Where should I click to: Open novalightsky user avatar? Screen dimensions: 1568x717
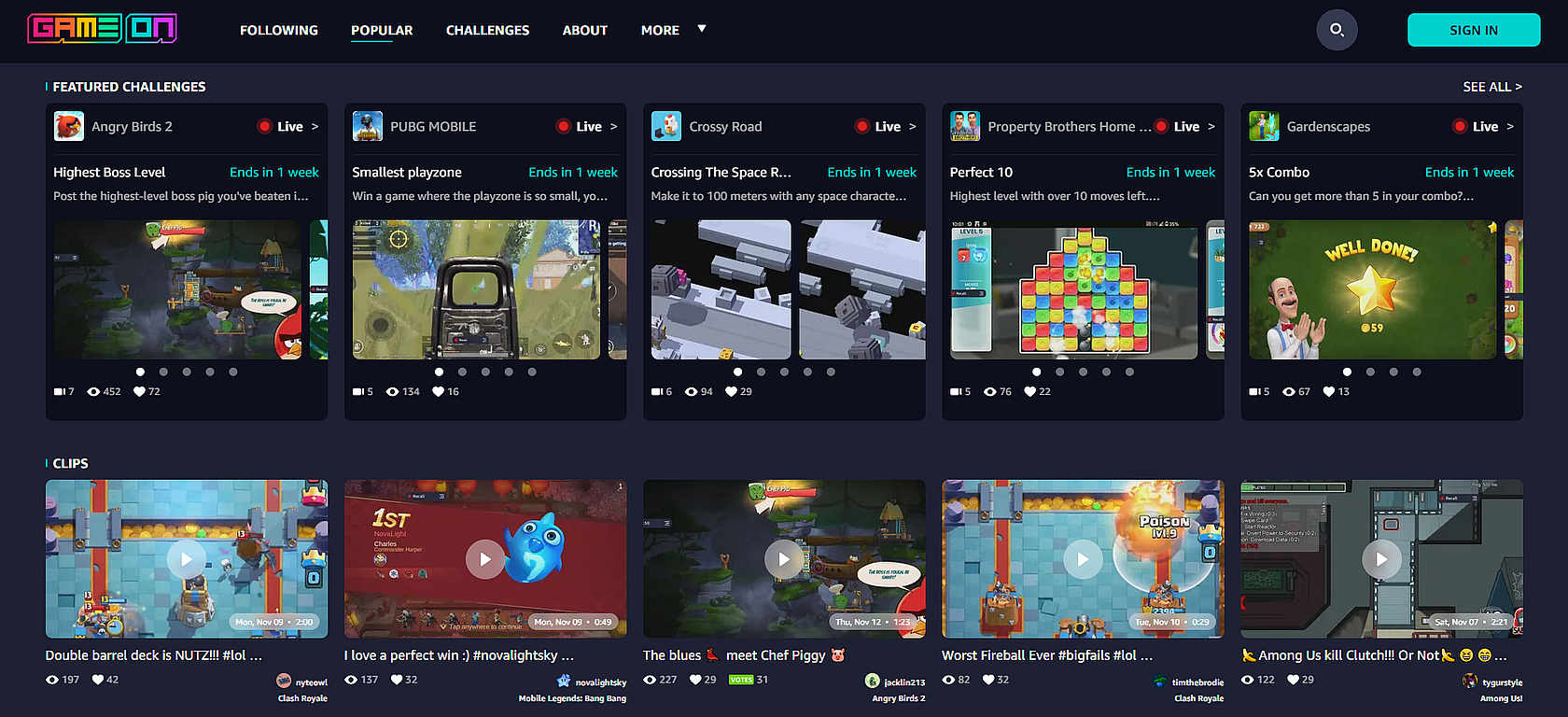[x=564, y=682]
